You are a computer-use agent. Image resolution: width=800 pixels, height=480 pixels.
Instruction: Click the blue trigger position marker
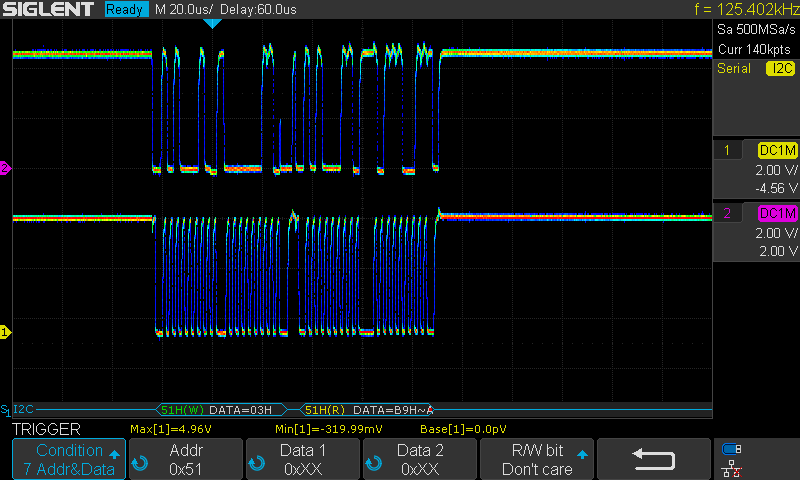click(x=212, y=23)
